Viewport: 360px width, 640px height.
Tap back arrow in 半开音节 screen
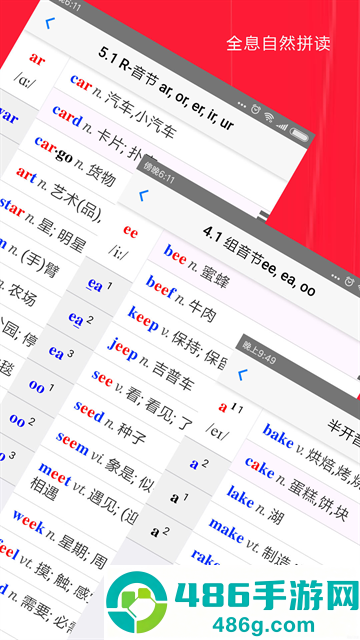point(242,374)
